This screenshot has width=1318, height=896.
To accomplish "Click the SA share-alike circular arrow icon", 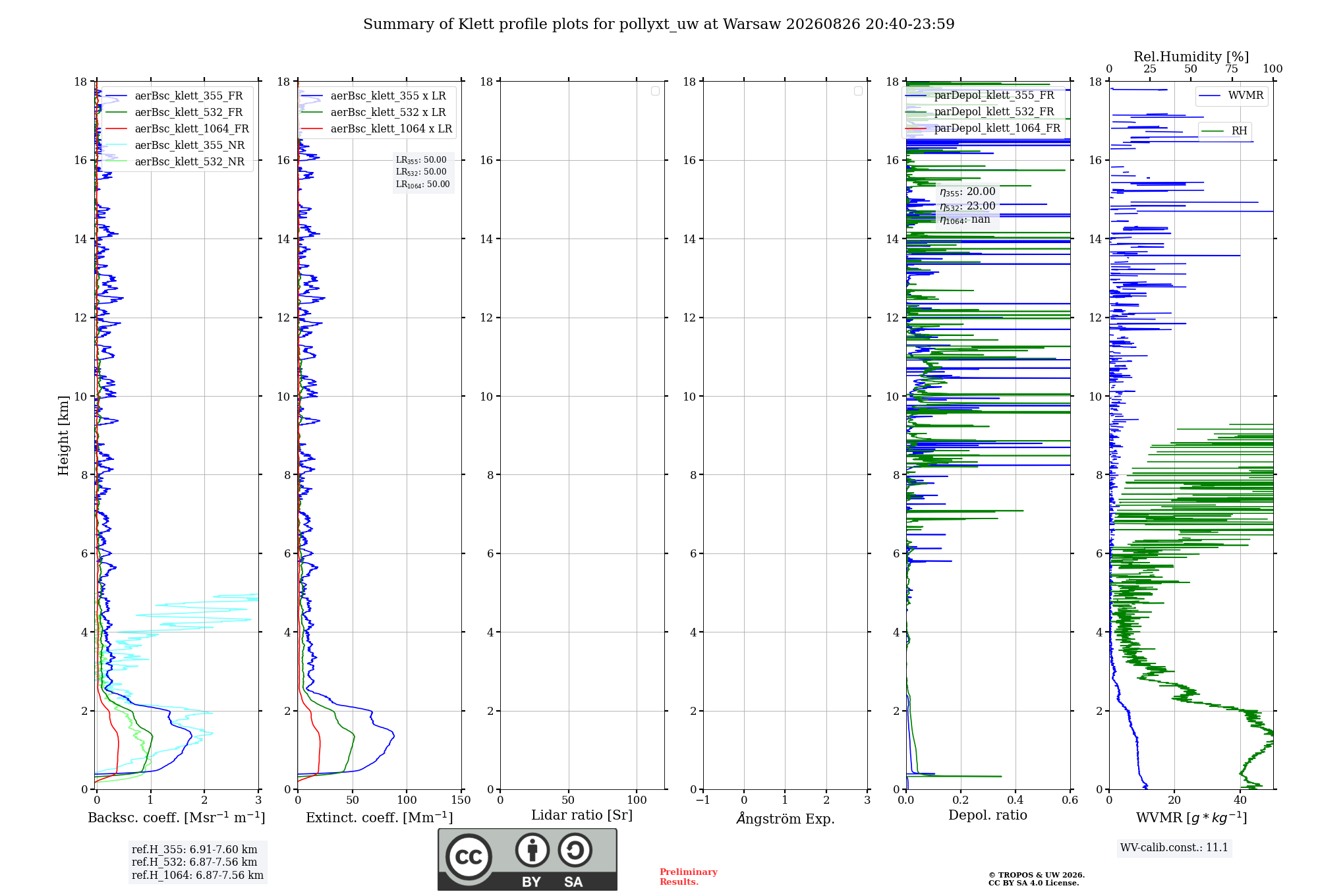I will [575, 850].
